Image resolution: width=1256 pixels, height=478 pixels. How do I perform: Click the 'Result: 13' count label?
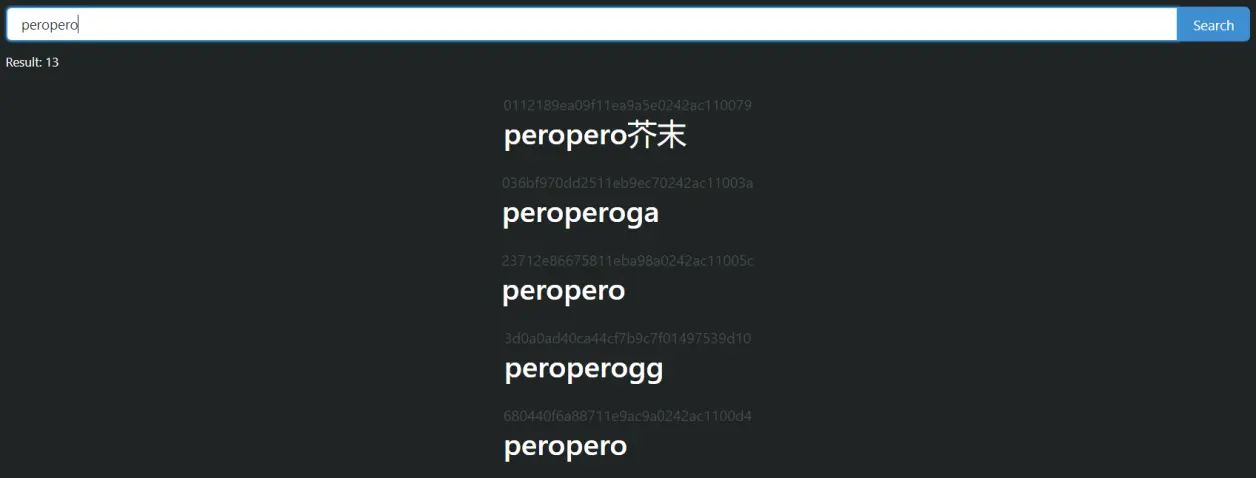coord(32,62)
